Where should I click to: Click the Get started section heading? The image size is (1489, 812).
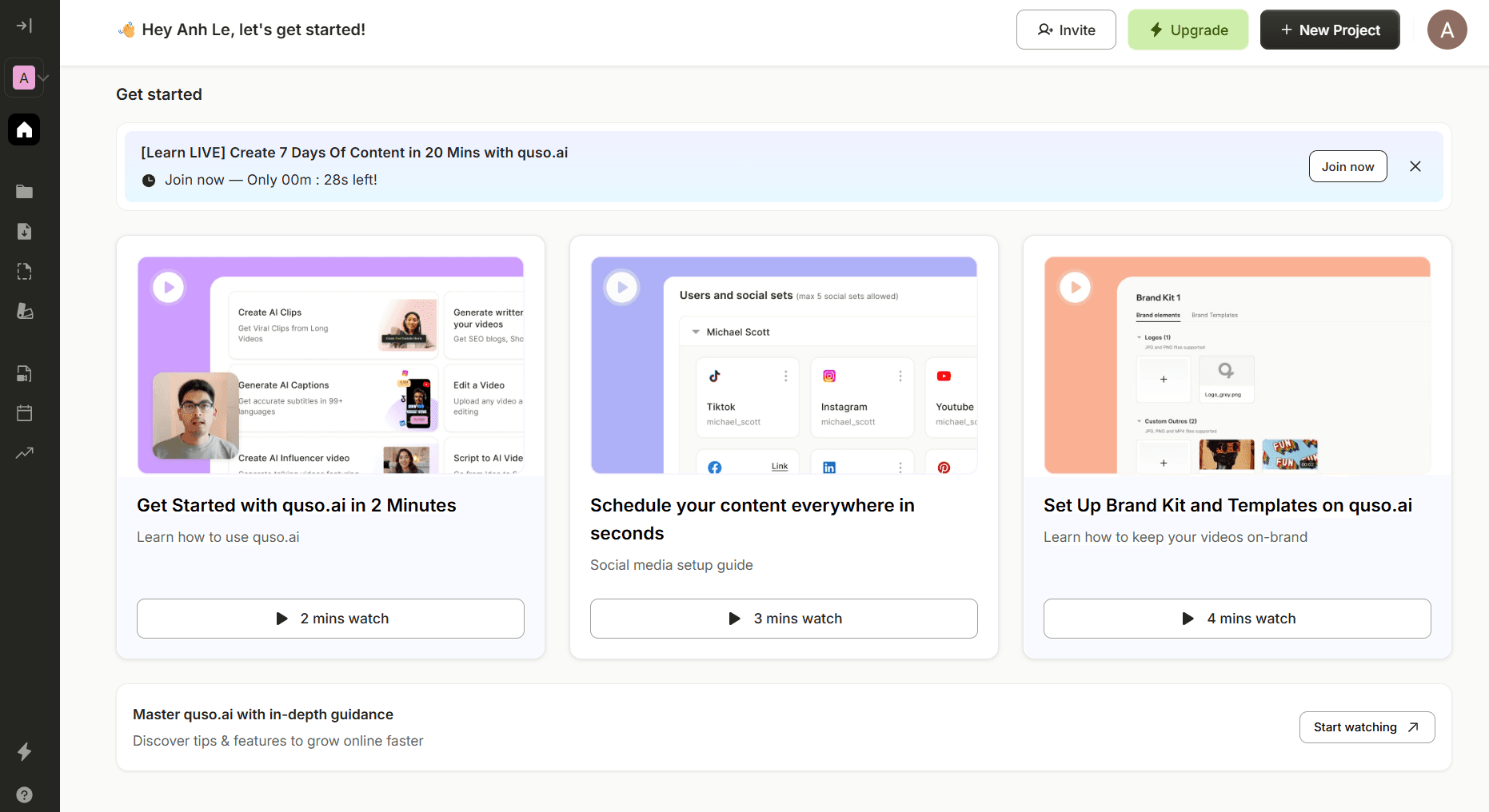(159, 94)
